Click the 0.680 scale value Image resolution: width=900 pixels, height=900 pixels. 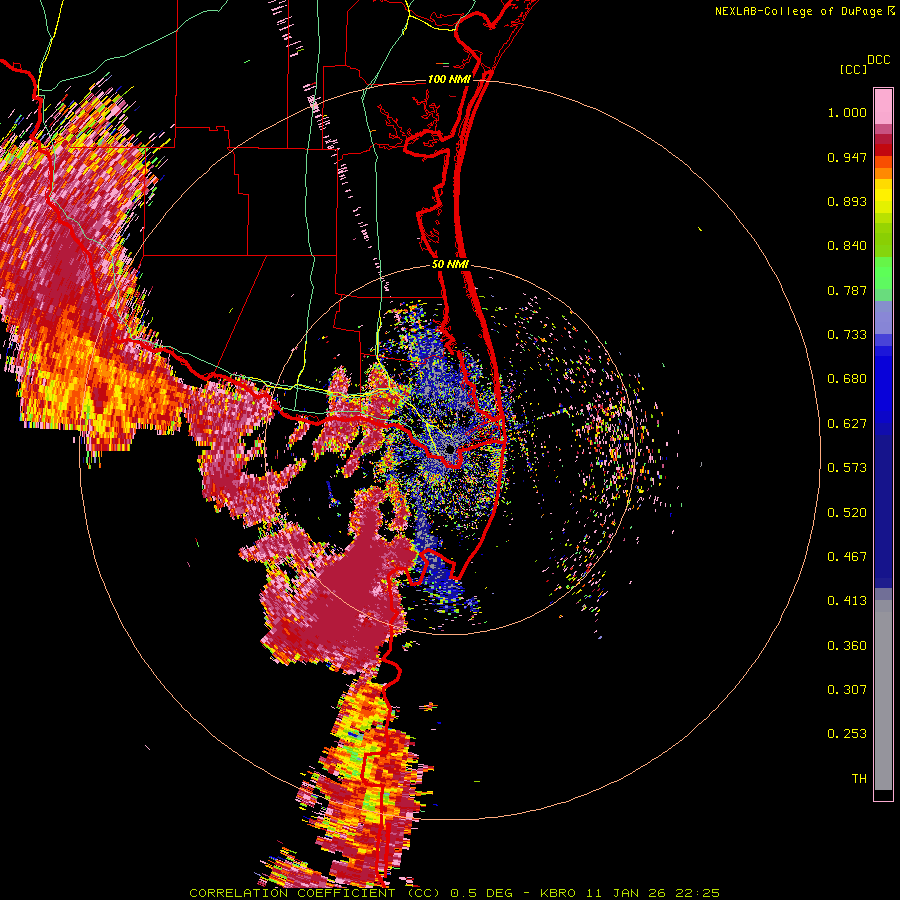point(847,379)
